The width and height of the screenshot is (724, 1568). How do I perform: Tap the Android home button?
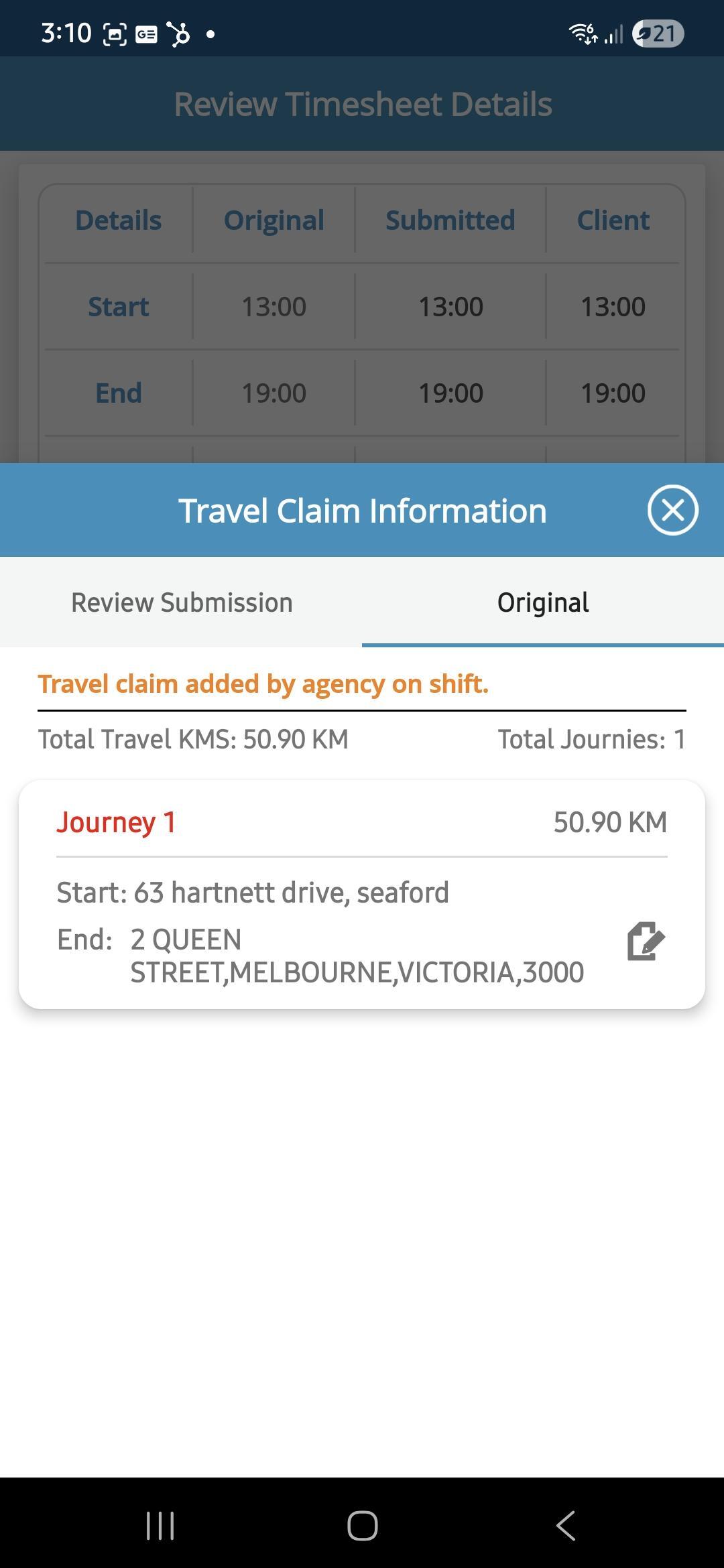point(362,1526)
